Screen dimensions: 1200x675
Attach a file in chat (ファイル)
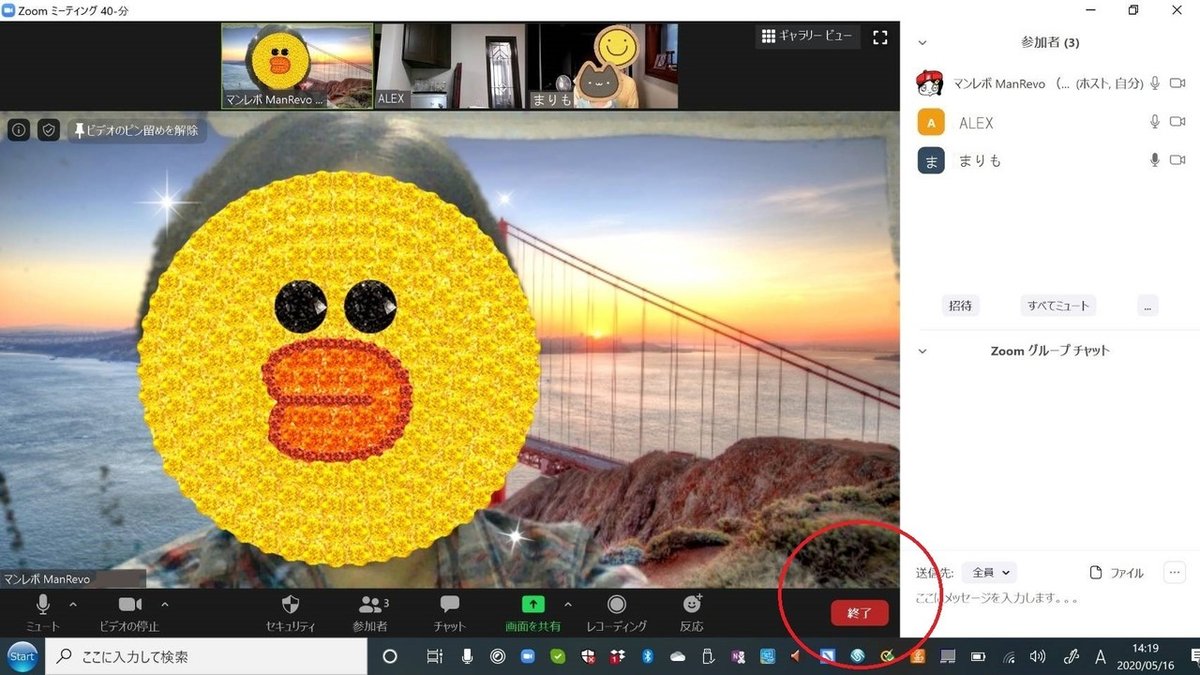point(1116,573)
